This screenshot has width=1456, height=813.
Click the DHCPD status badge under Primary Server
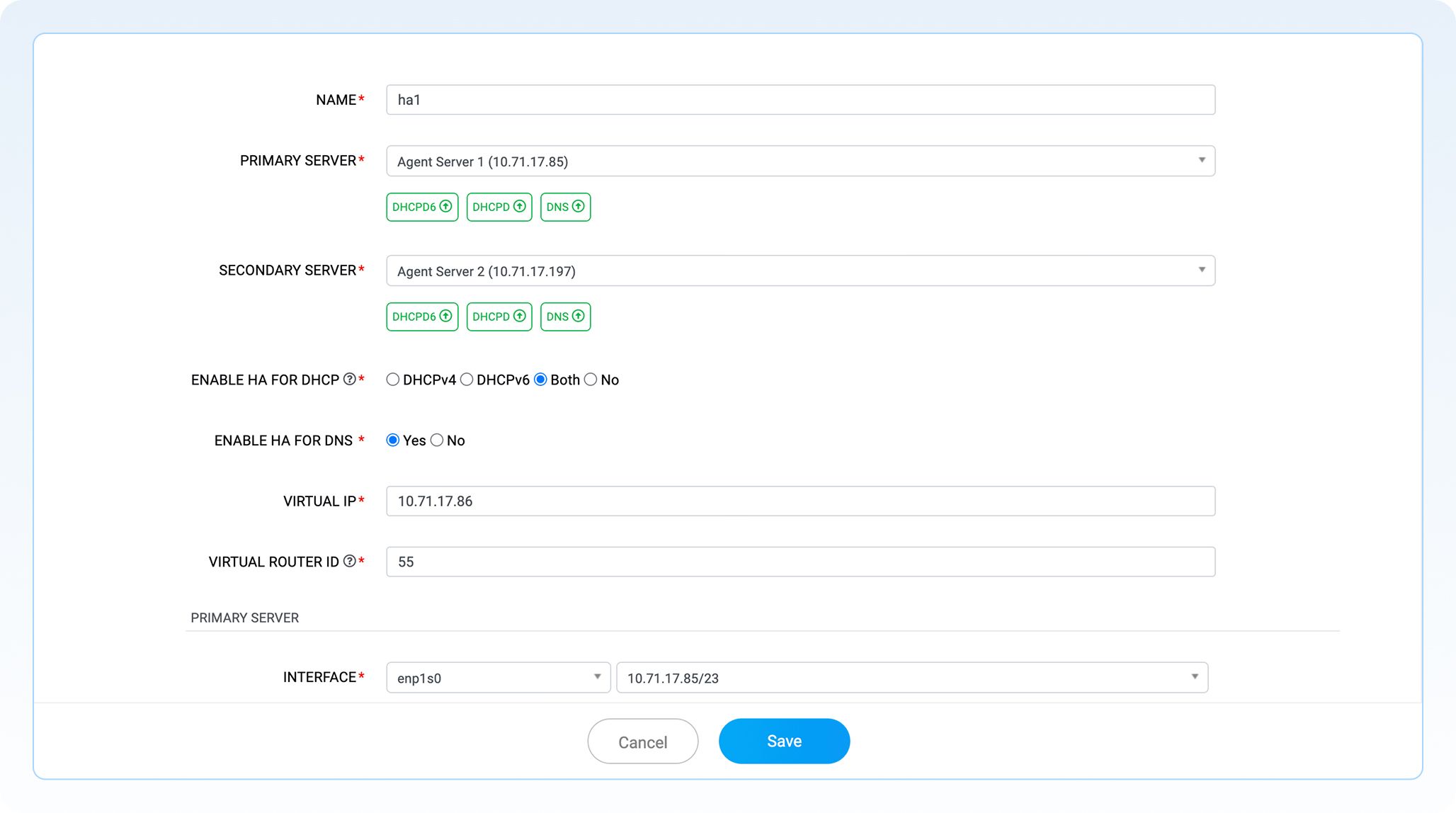[499, 206]
